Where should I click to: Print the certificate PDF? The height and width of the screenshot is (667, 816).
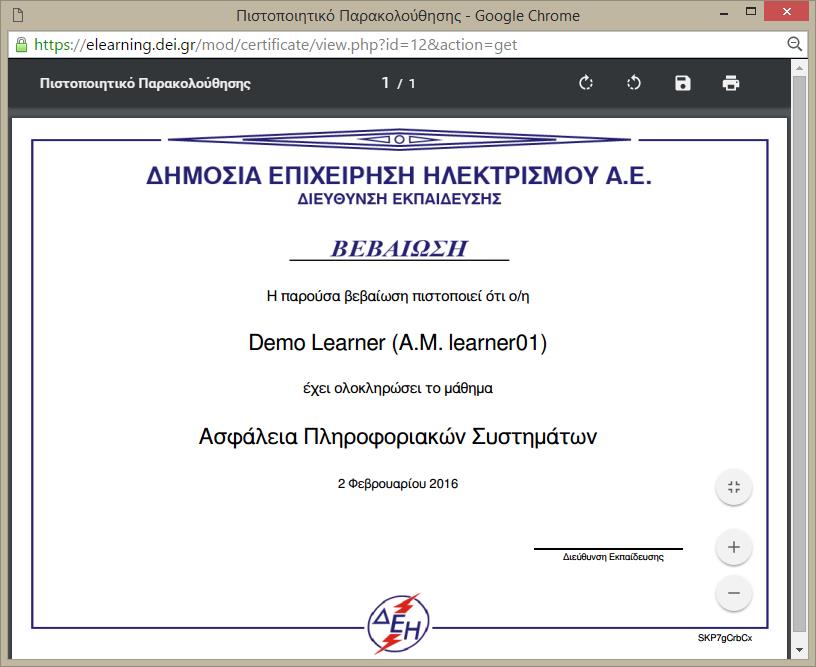click(x=731, y=83)
